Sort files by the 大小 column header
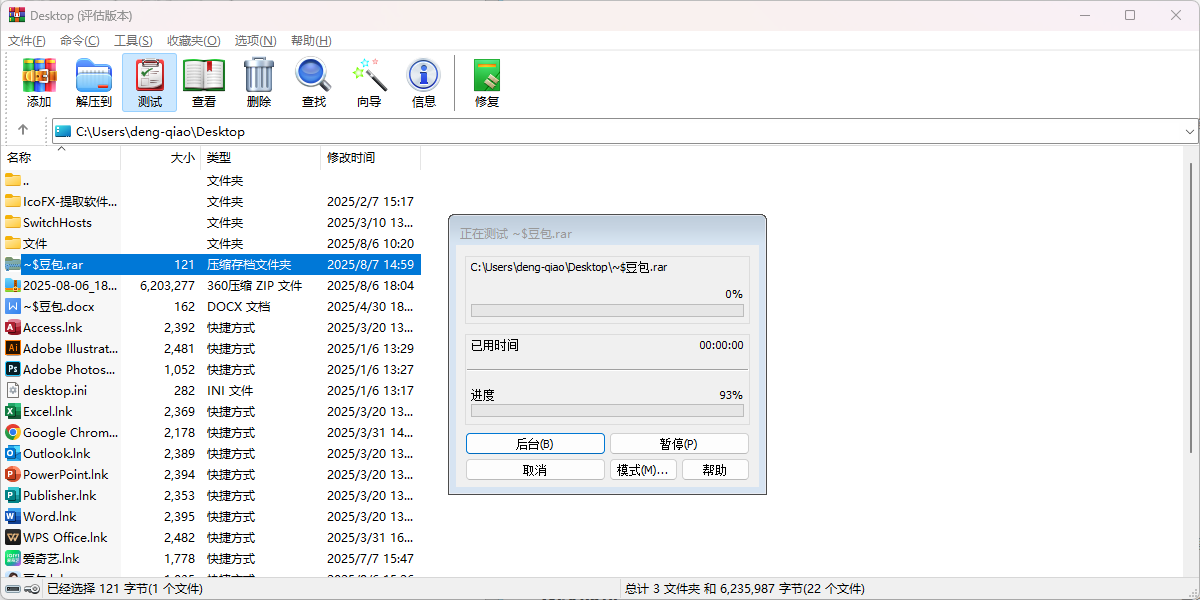The image size is (1200, 600). click(x=183, y=157)
